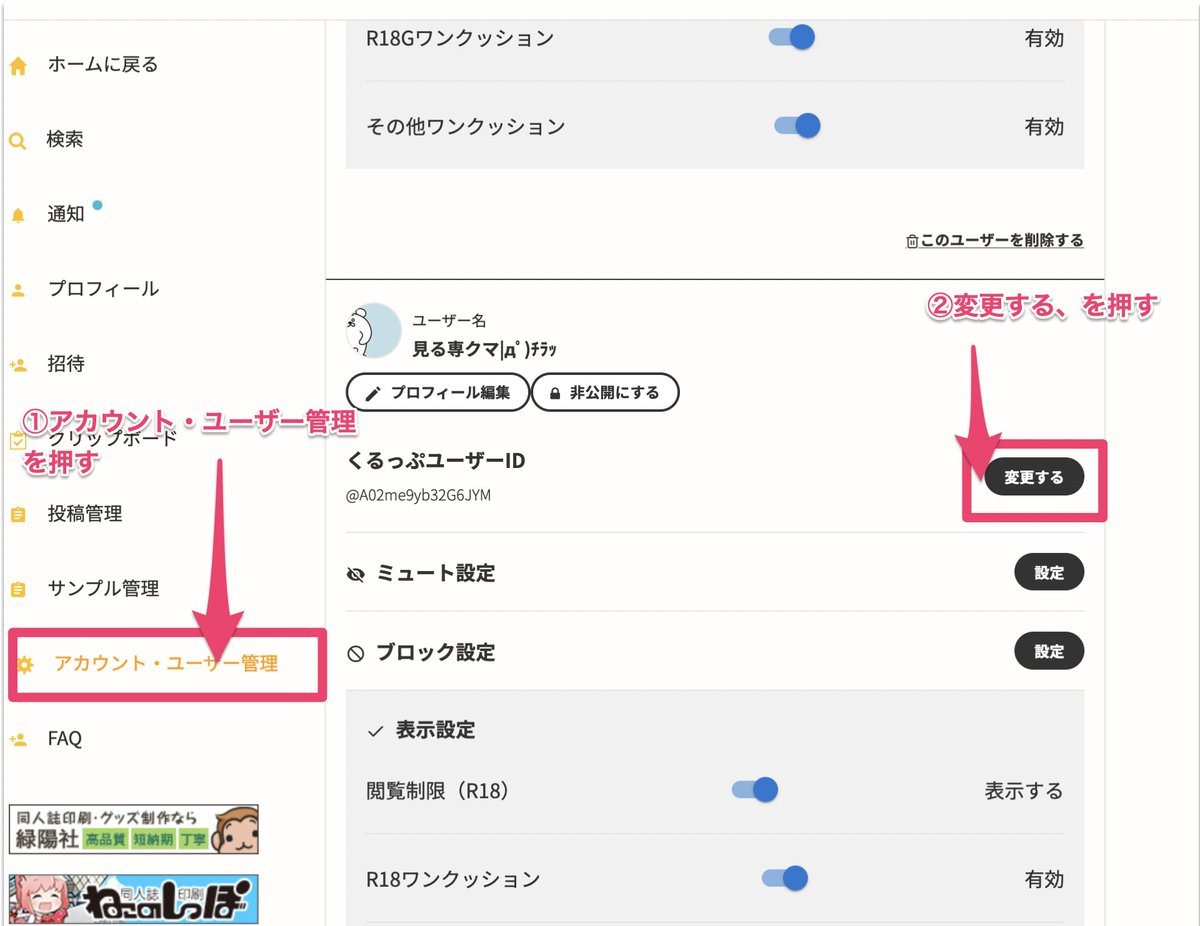The image size is (1200, 926).
Task: Click the profile person icon
Action: pos(17,290)
